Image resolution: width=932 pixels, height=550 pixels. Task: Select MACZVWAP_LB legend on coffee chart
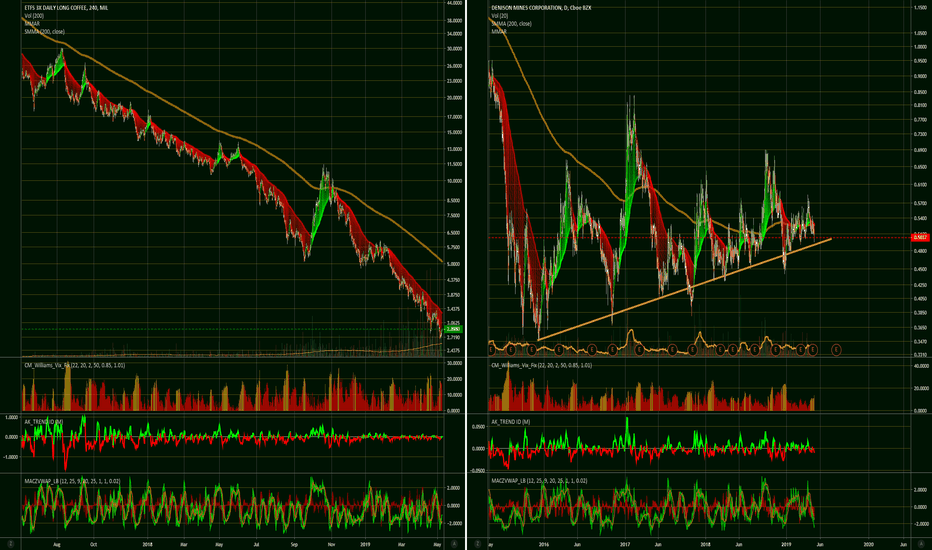pyautogui.click(x=72, y=481)
